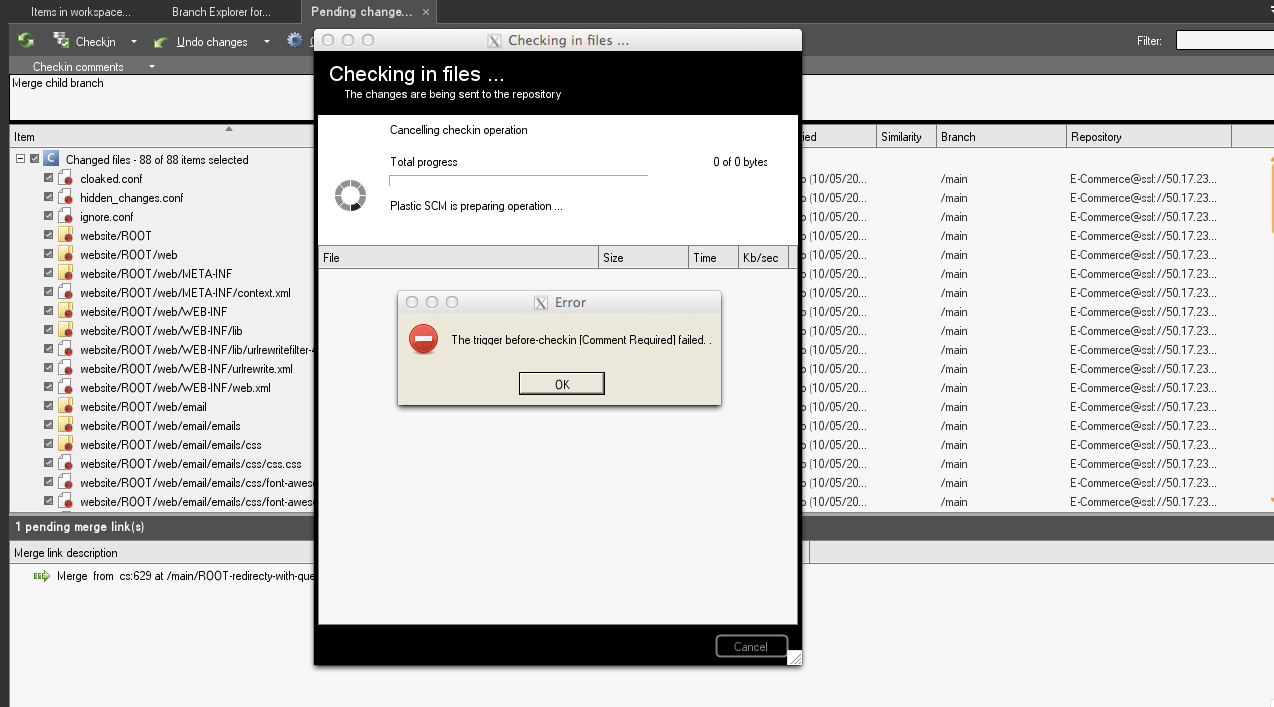The image size is (1274, 707).
Task: Sort by the Repository column header
Action: point(1149,137)
